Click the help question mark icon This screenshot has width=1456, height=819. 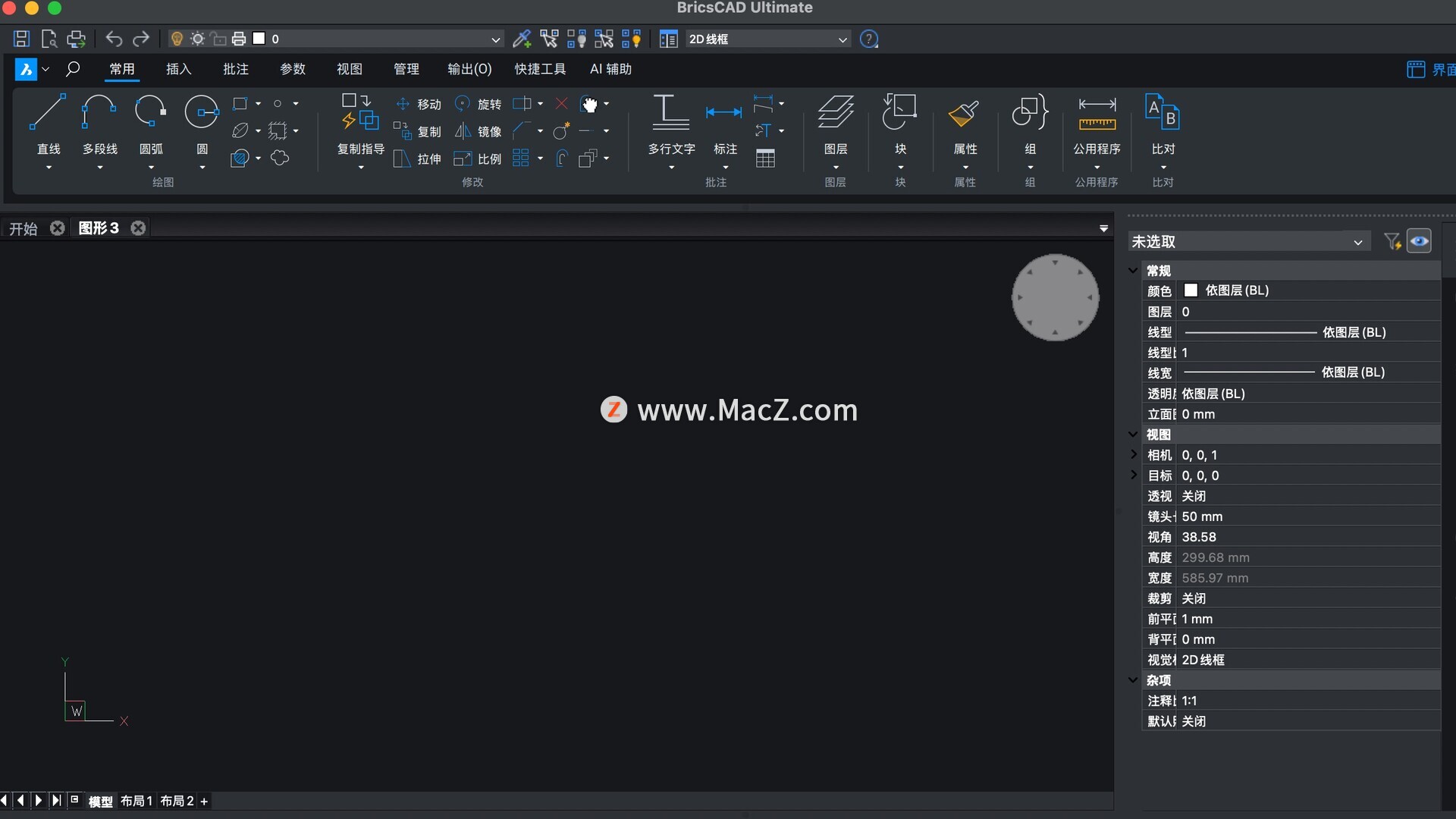(x=869, y=39)
